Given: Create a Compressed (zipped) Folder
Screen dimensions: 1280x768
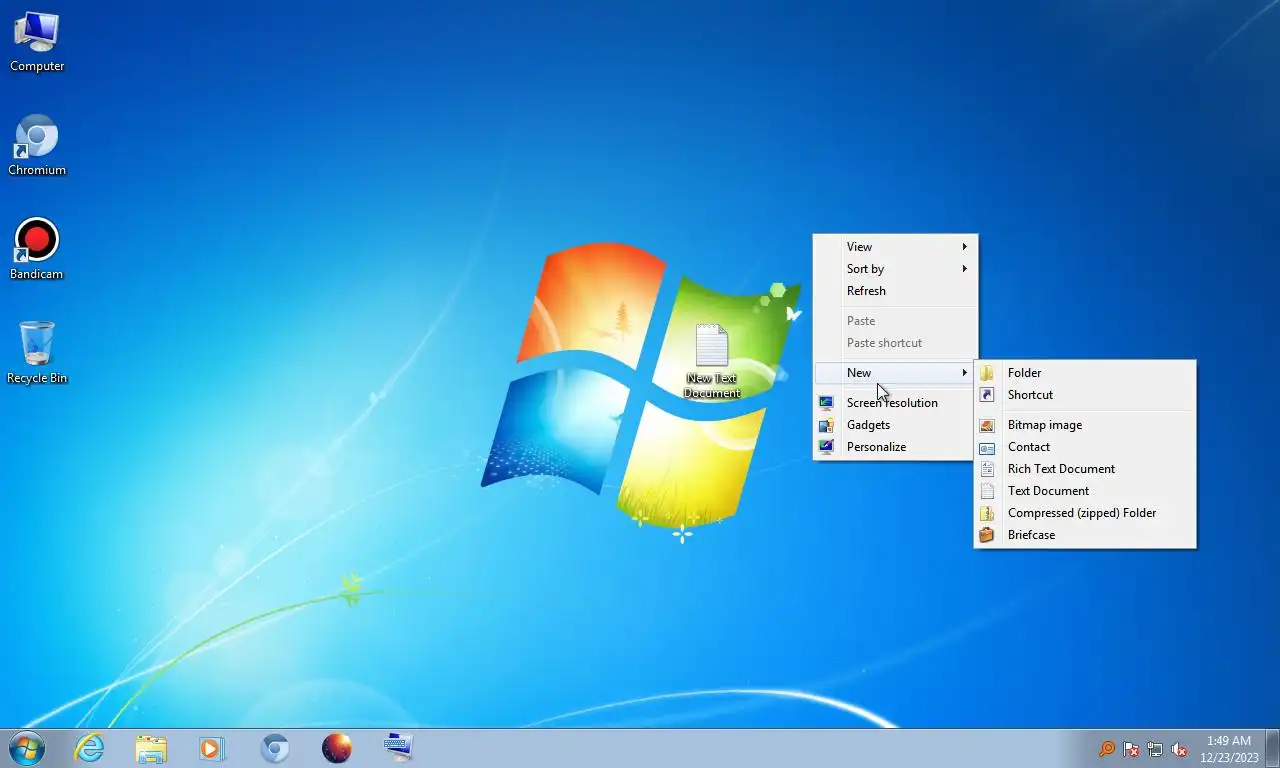Looking at the screenshot, I should coord(1085,513).
